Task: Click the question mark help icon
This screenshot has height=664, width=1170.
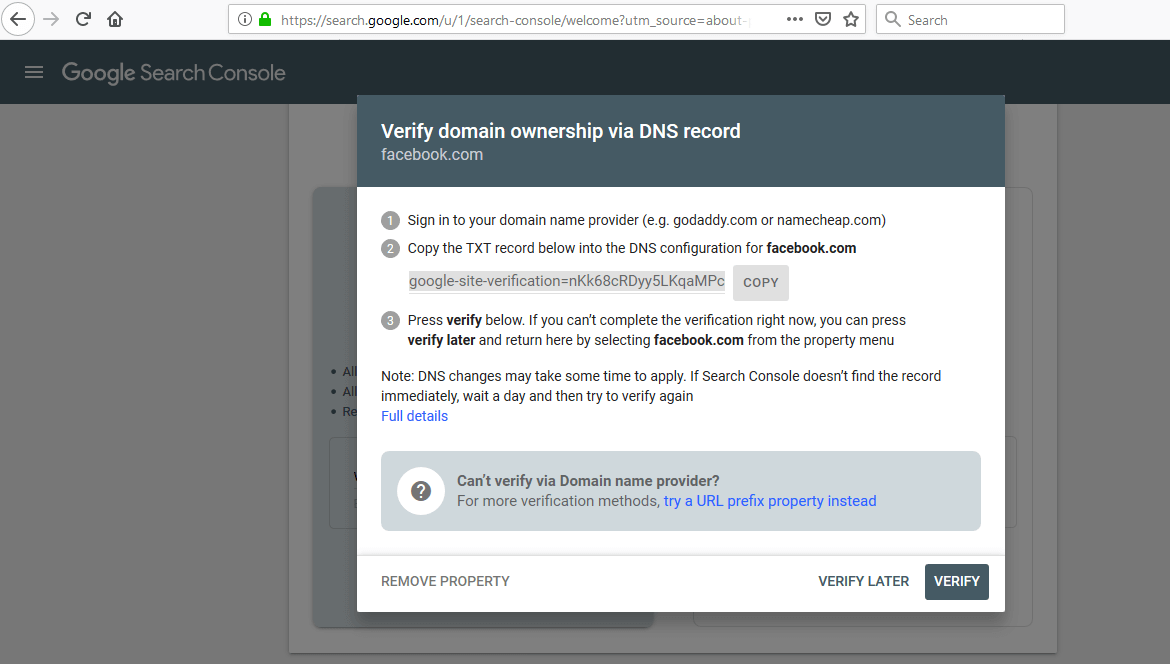Action: pos(421,491)
